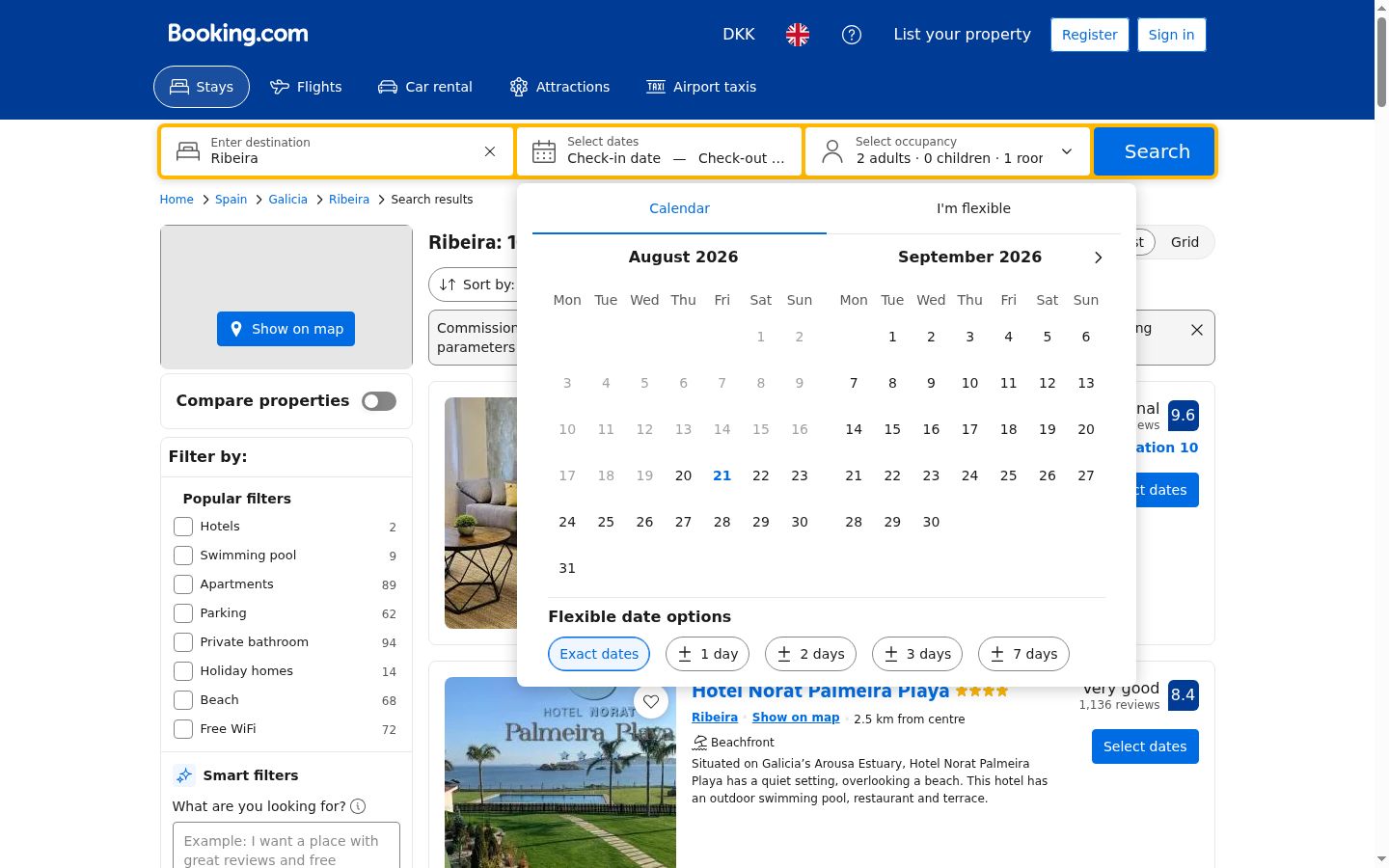The width and height of the screenshot is (1389, 868).
Task: Dismiss the commission notice with X icon
Action: click(1197, 330)
